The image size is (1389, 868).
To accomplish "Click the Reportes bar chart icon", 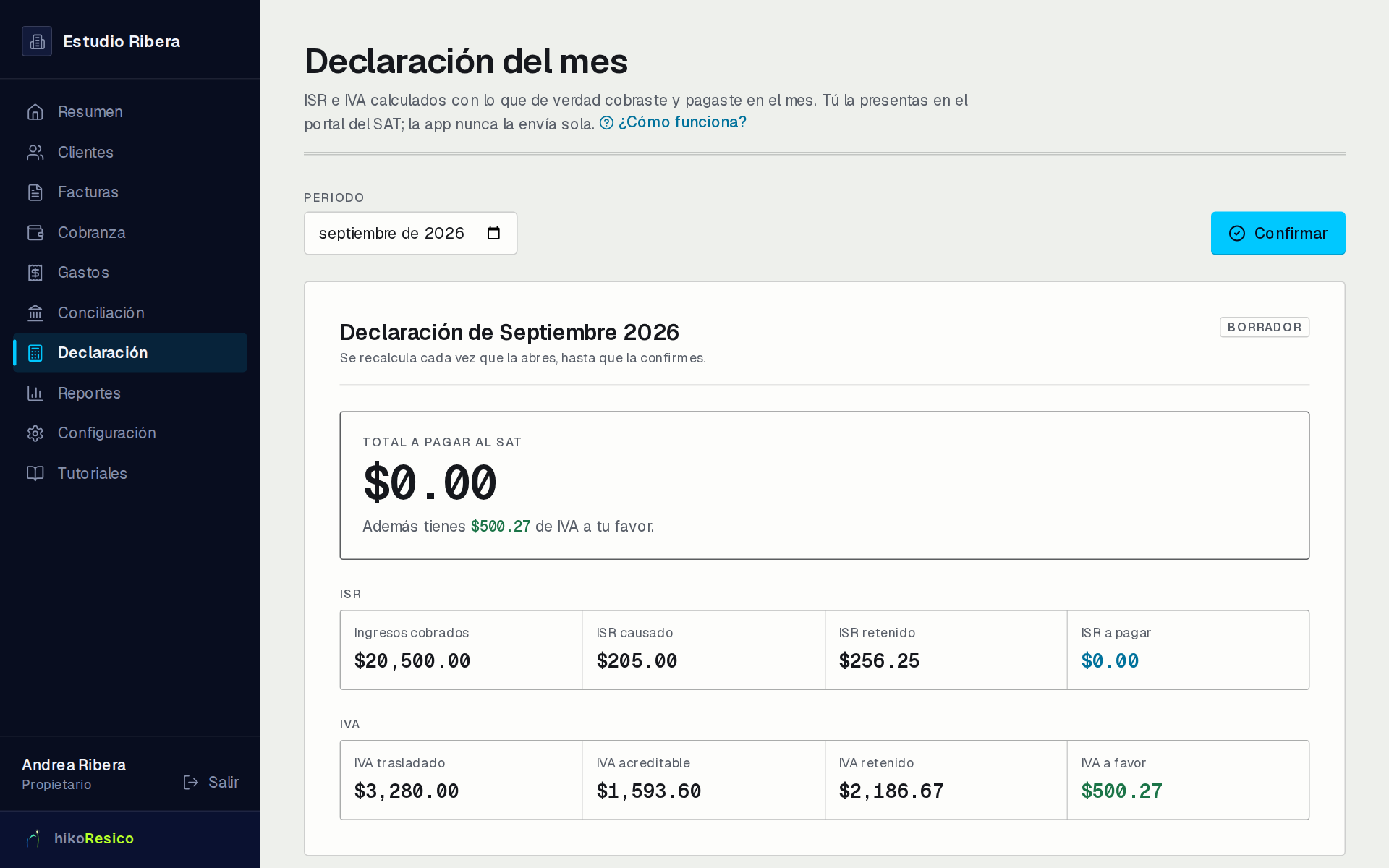I will coord(35,393).
